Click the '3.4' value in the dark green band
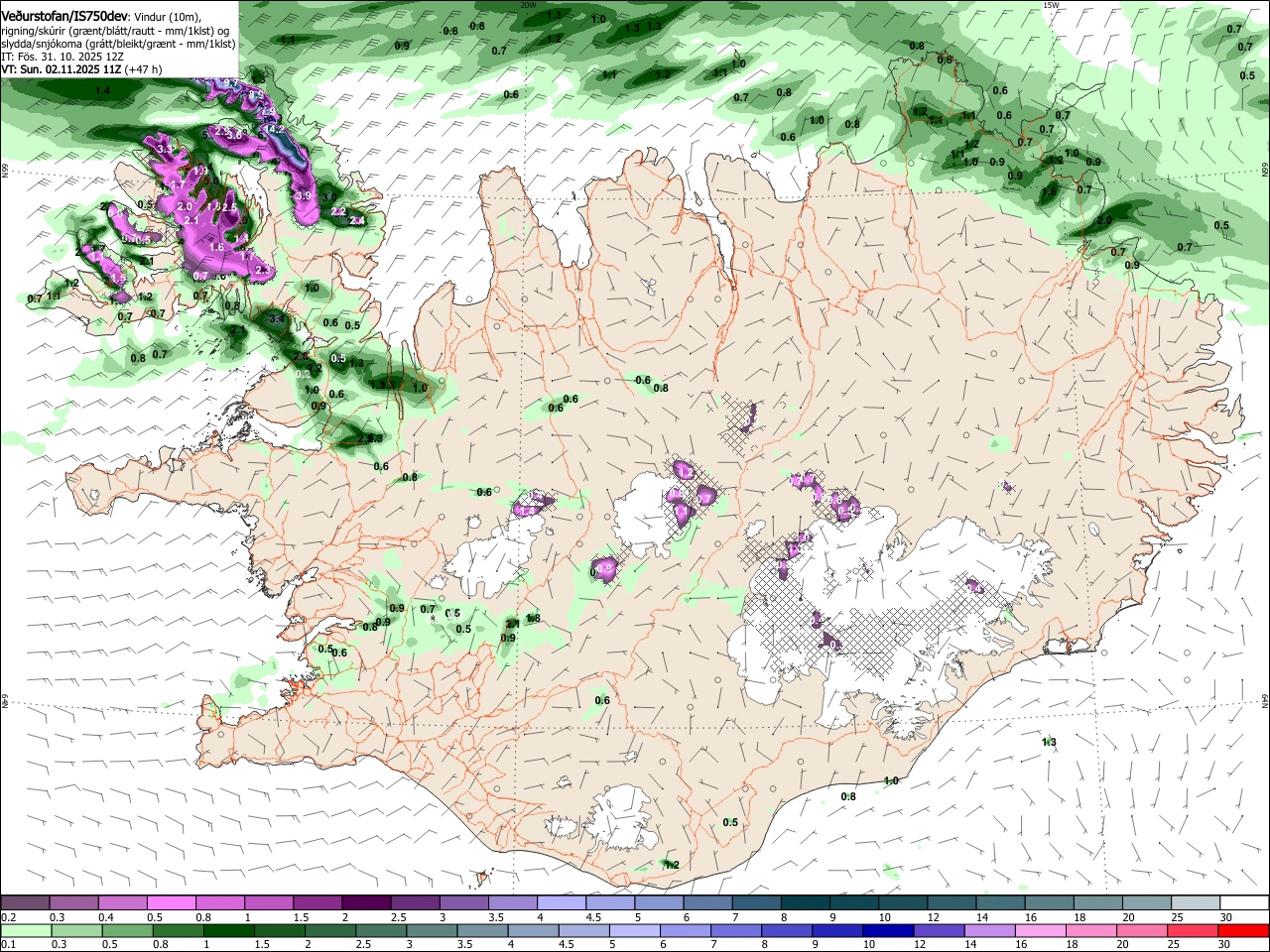The height and width of the screenshot is (952, 1270). [277, 319]
